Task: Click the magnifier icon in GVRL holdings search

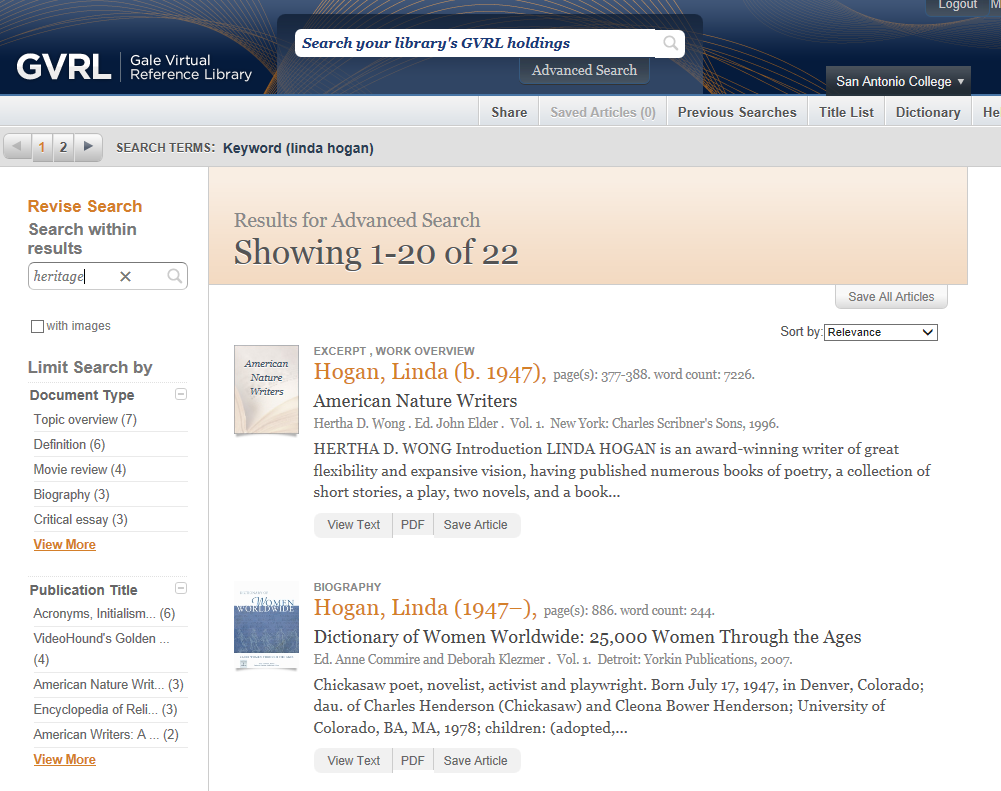Action: point(670,43)
